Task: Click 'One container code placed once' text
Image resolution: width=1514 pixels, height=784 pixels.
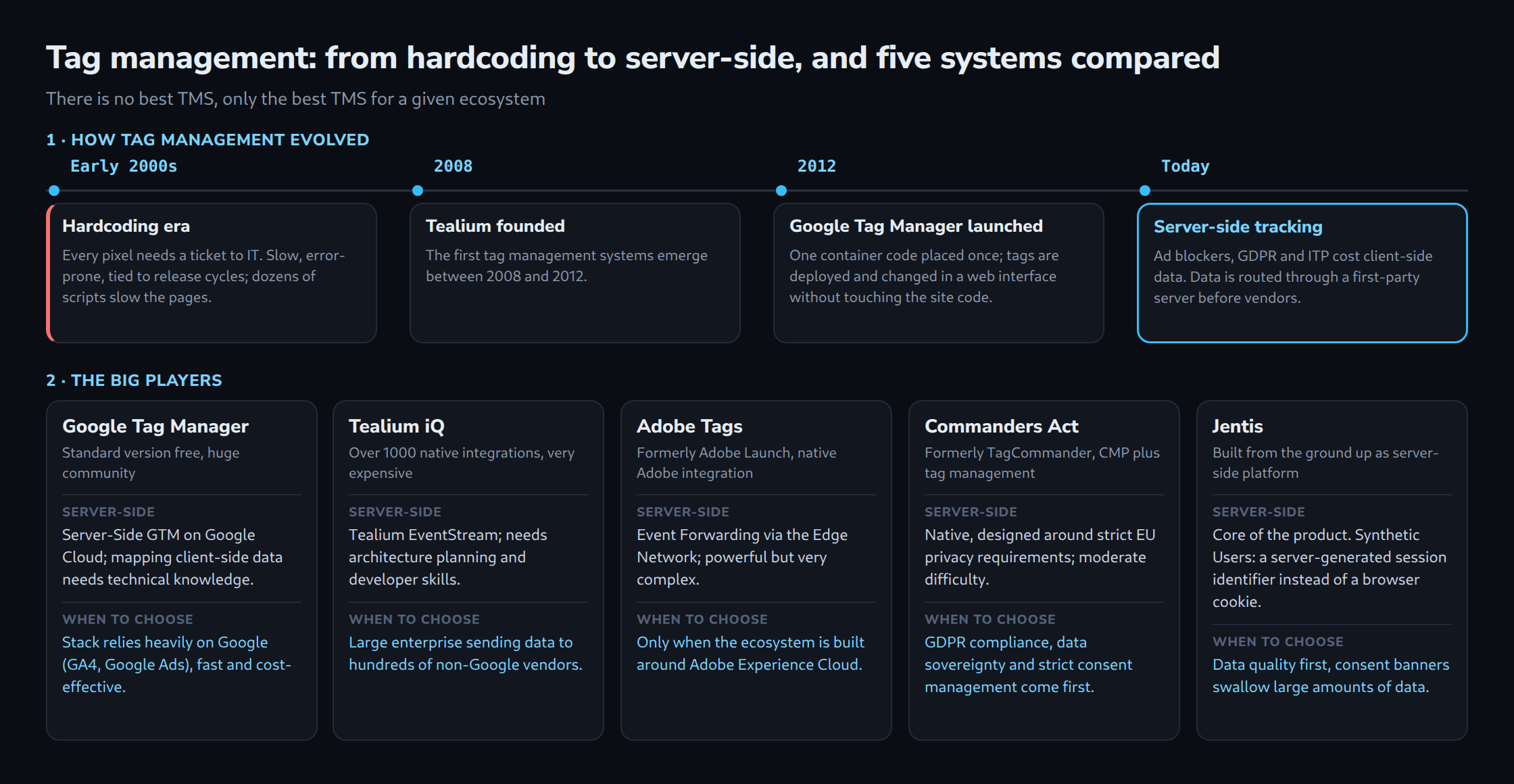Action: (924, 276)
